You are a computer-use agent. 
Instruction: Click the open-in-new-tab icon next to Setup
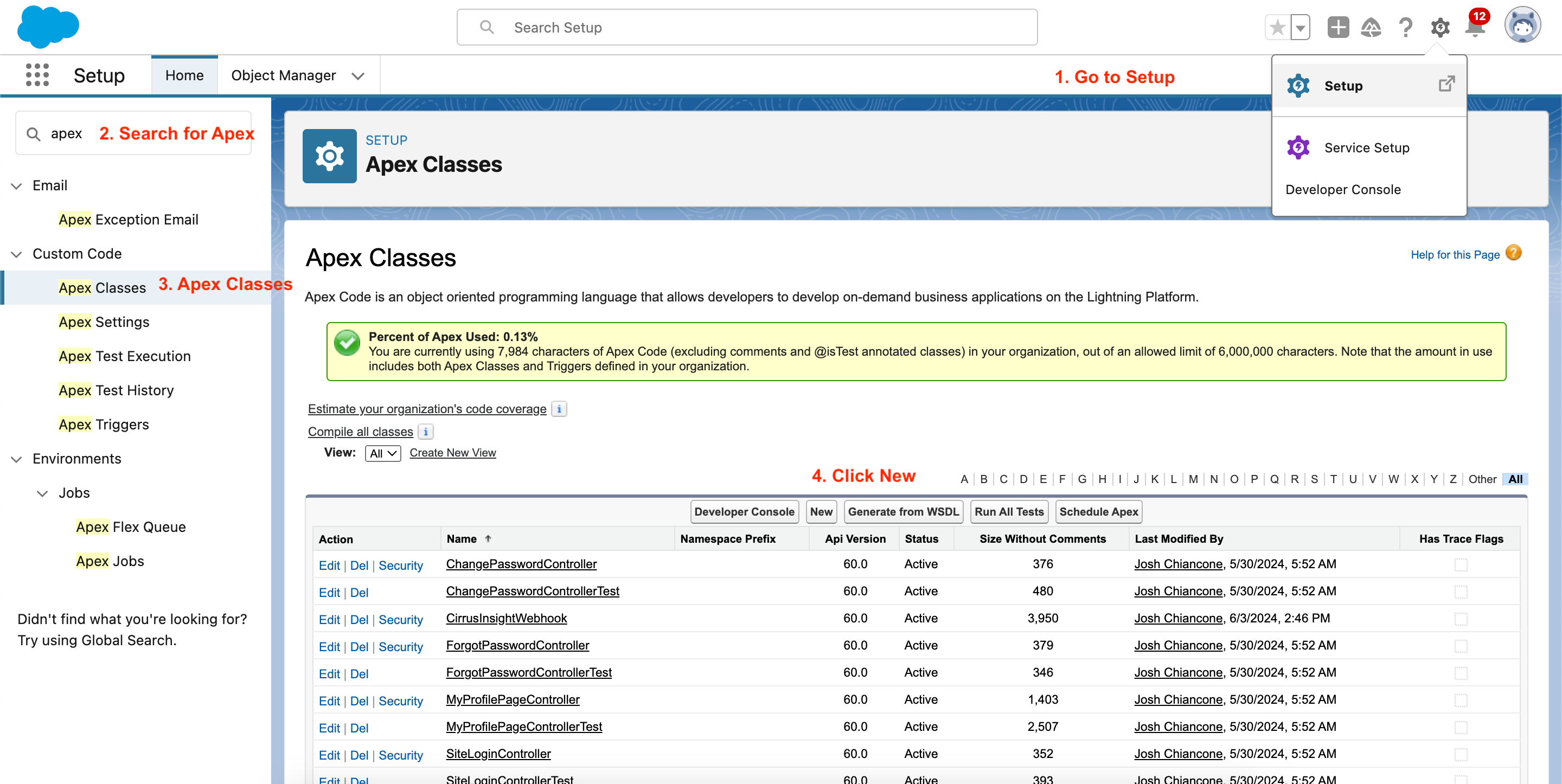1447,83
